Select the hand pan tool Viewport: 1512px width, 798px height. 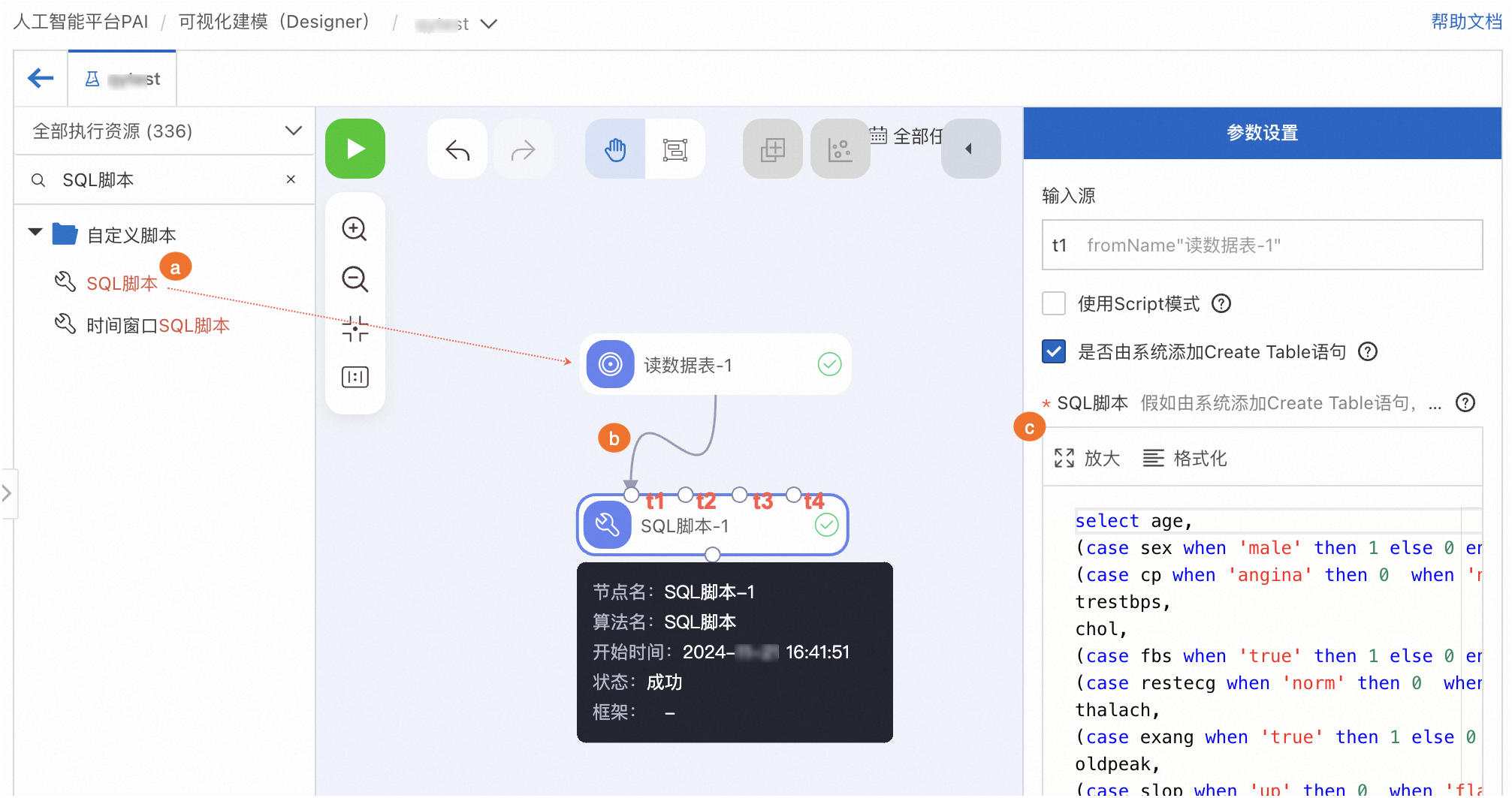(x=615, y=149)
